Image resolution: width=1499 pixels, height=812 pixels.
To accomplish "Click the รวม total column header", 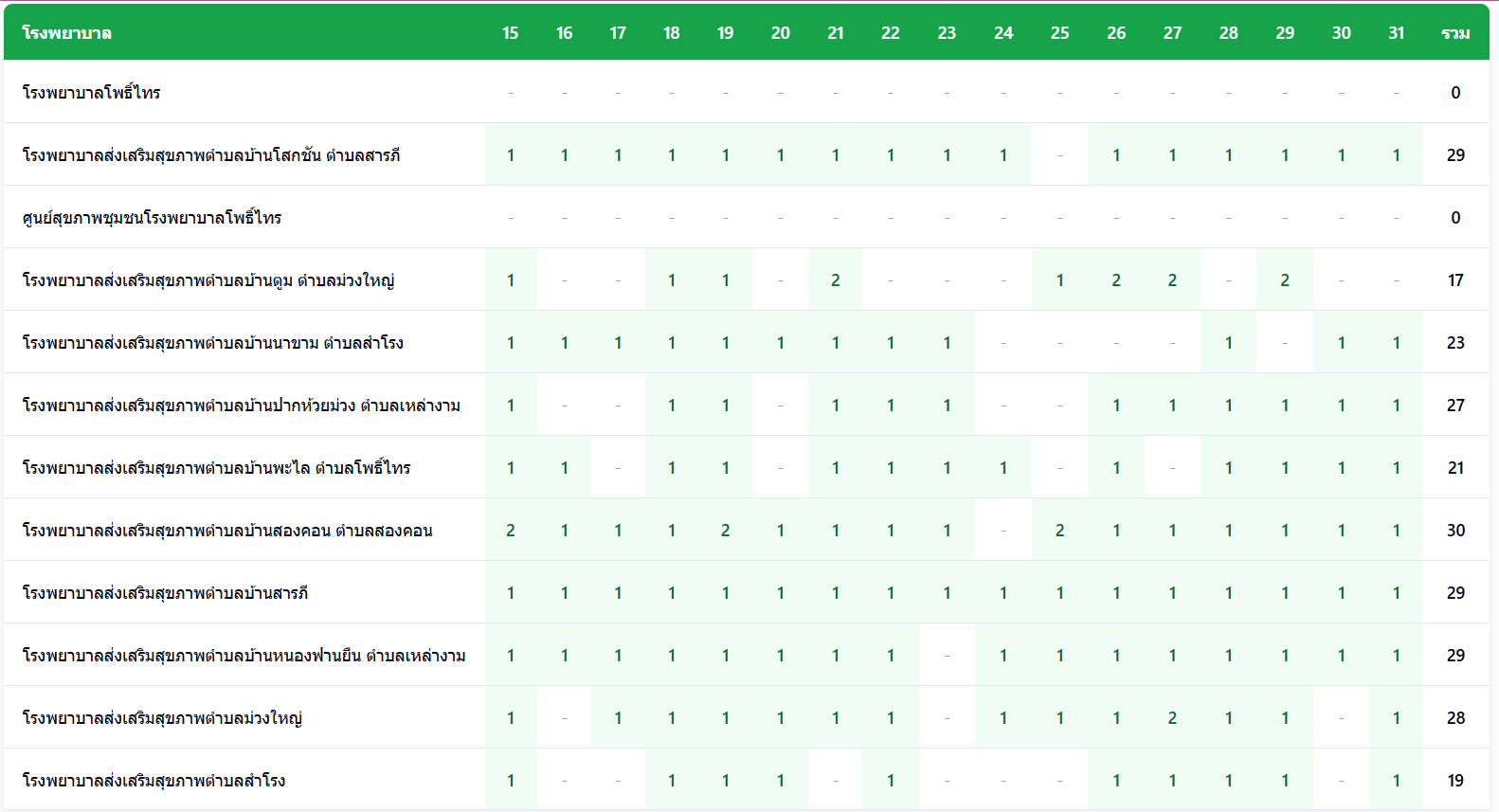I will (x=1455, y=33).
